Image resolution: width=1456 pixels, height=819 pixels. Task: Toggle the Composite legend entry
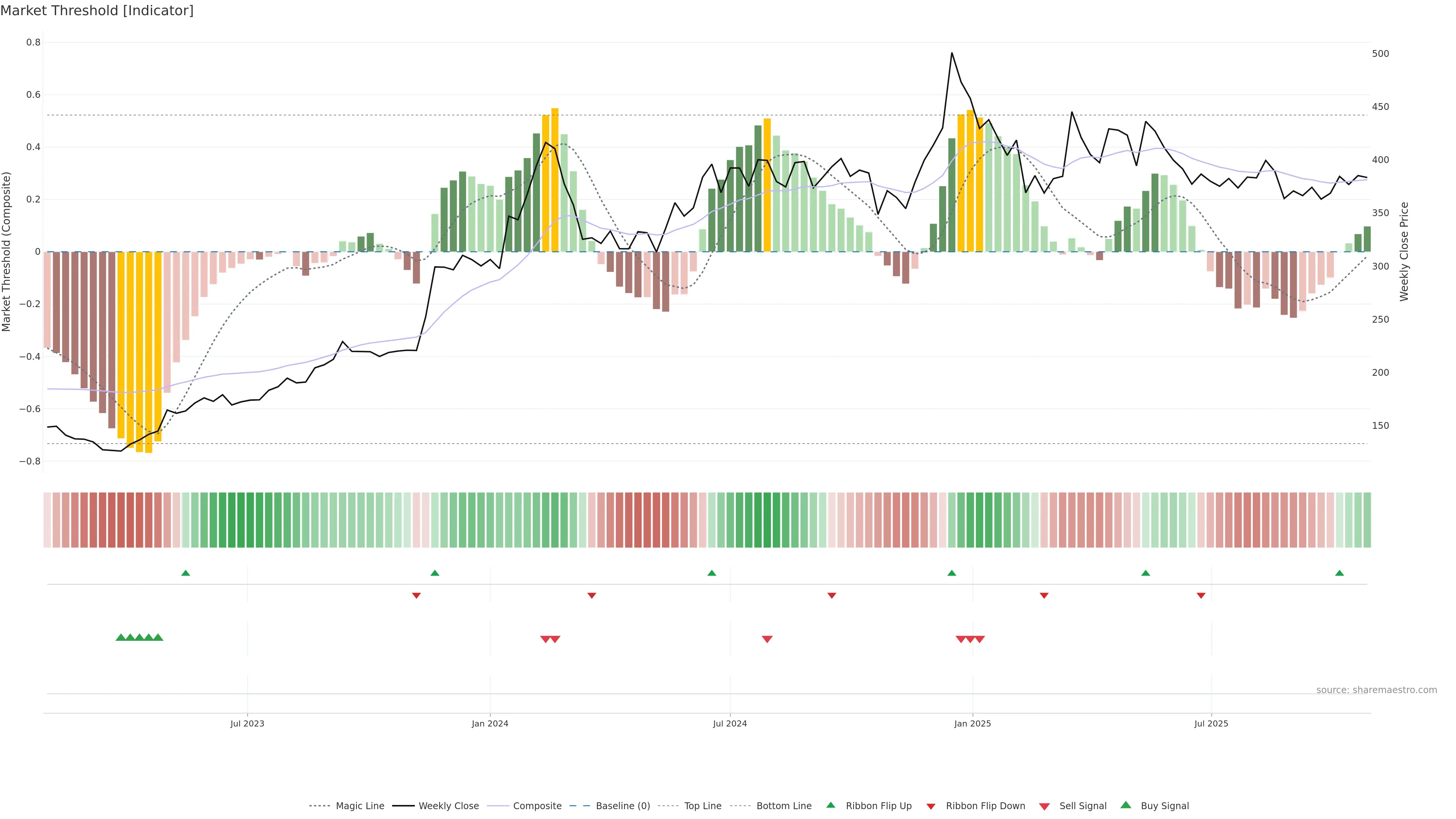pyautogui.click(x=537, y=806)
